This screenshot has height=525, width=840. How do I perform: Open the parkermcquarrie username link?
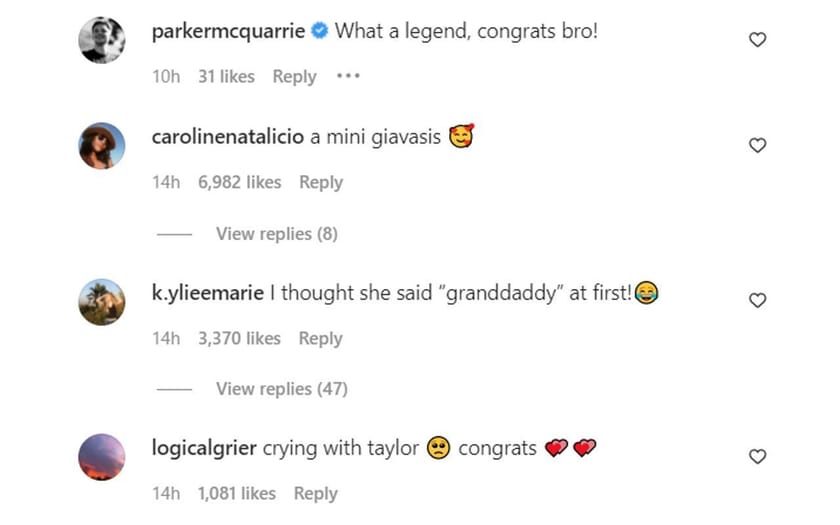[x=228, y=31]
